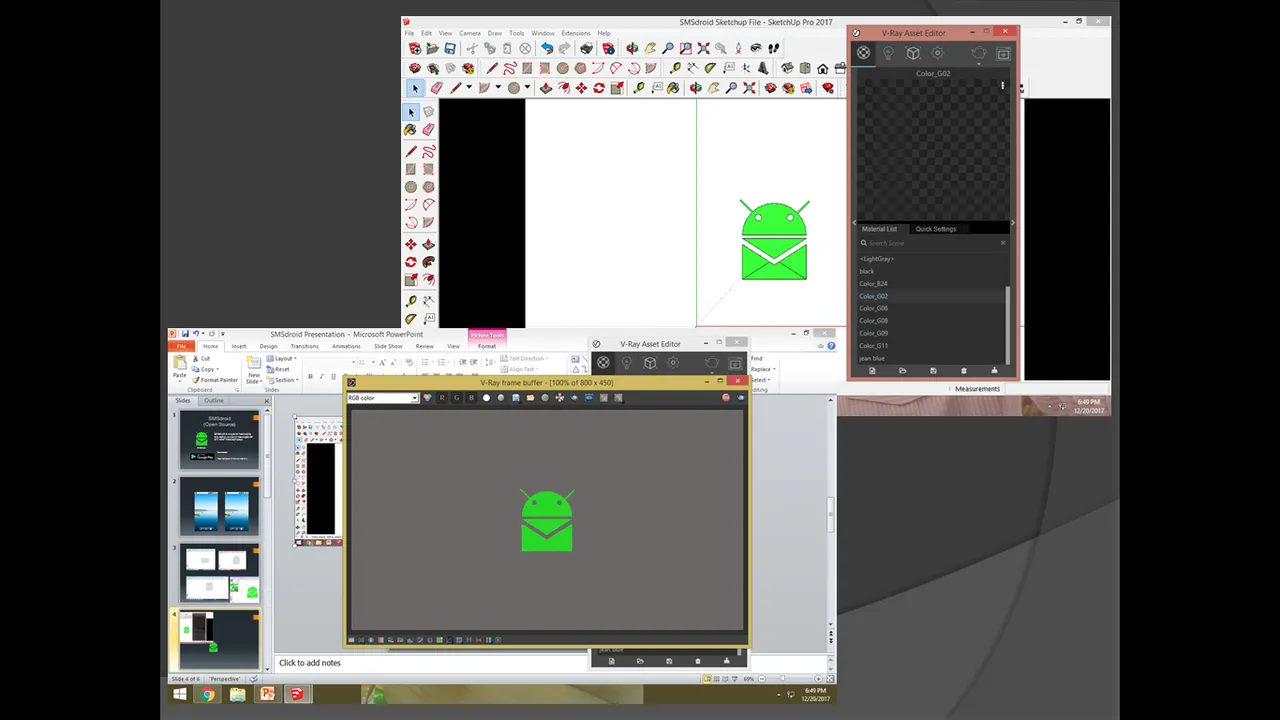Switch to Front view using the house icon
1280x720 pixels.
point(823,68)
